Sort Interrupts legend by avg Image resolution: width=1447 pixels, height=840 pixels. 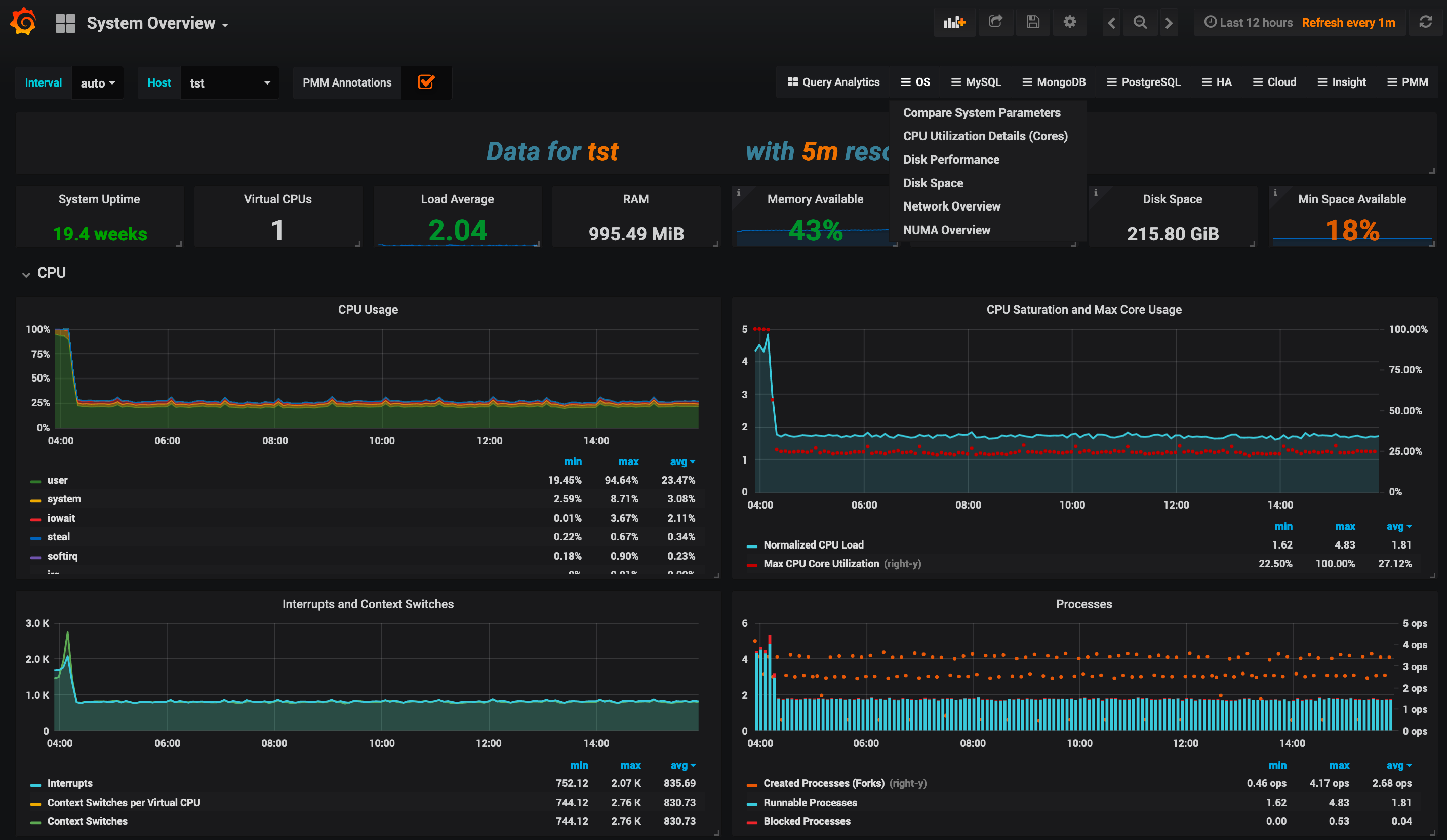(x=682, y=766)
